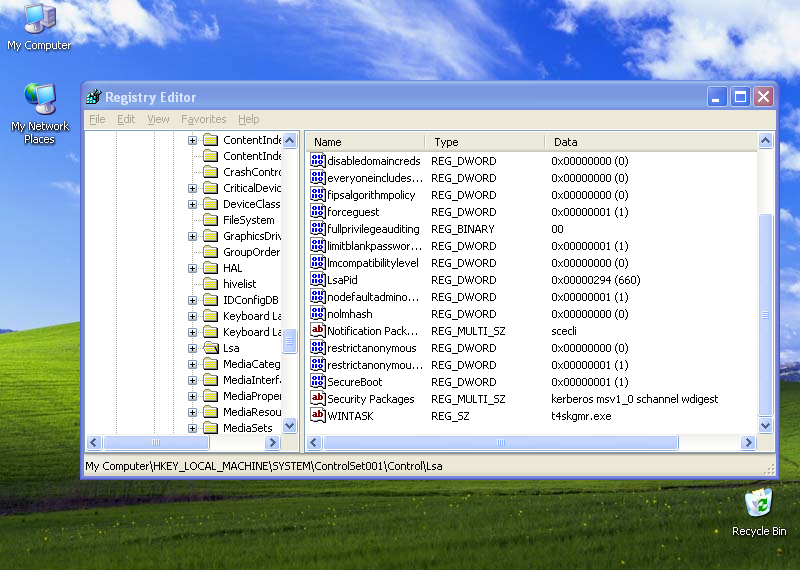Image resolution: width=800 pixels, height=570 pixels.
Task: Click the nodefaultadmino value icon
Action: (x=317, y=296)
